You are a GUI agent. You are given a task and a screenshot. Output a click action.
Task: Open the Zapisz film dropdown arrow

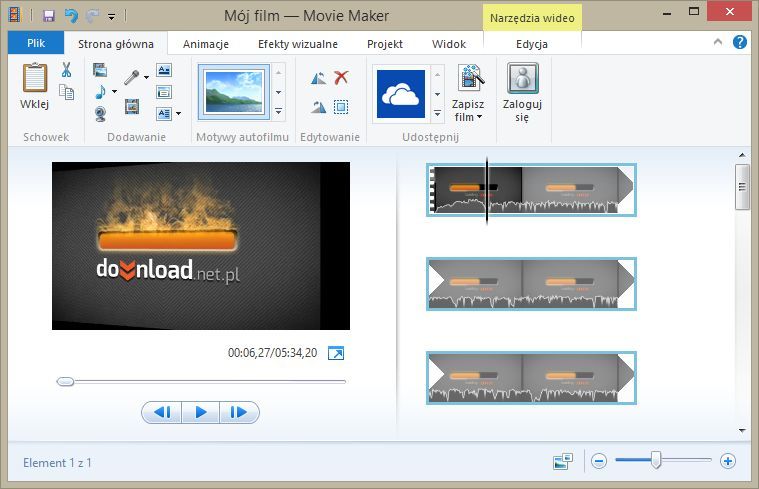tap(479, 117)
